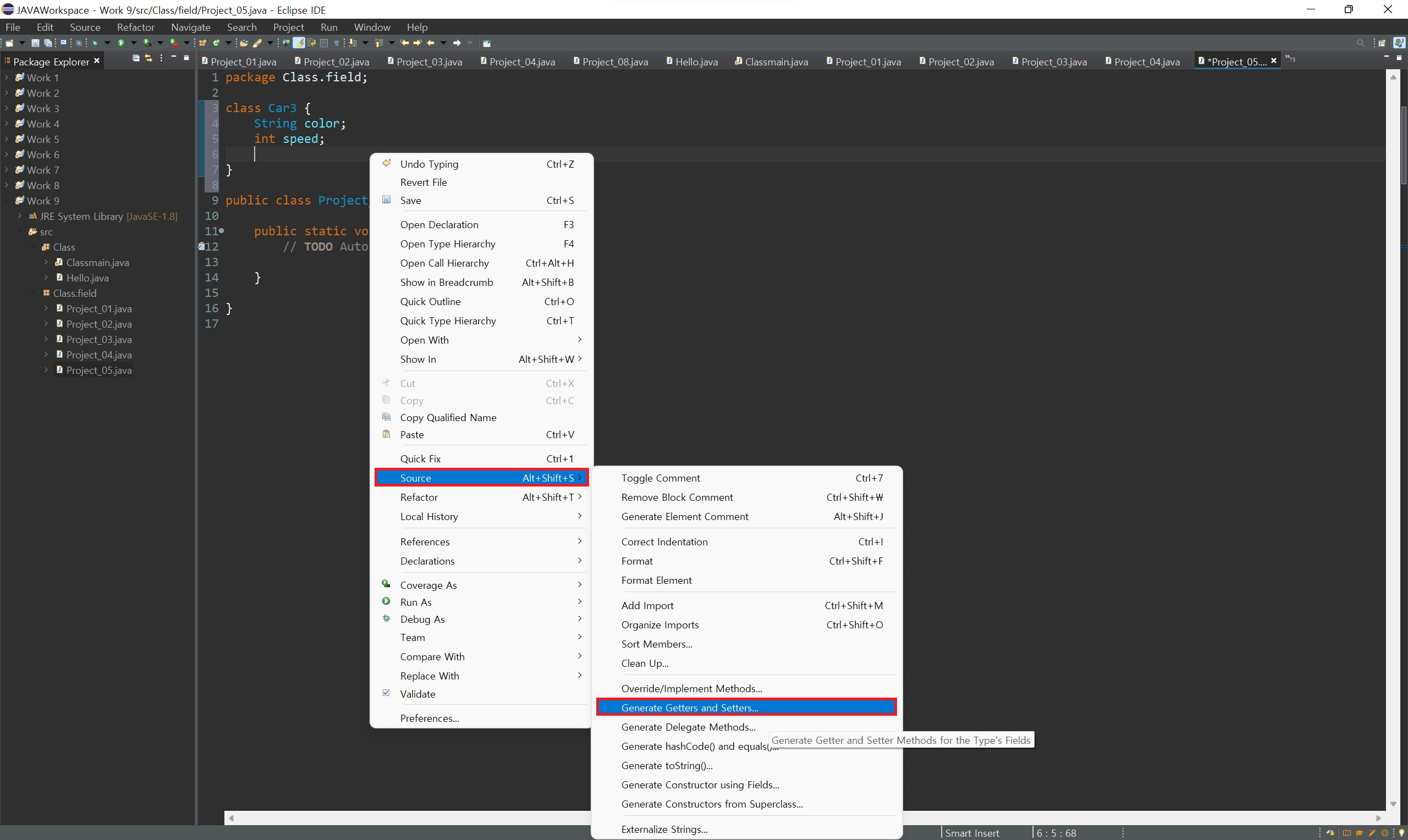Click the green Run button in toolbar
The height and width of the screenshot is (840, 1408).
click(x=121, y=43)
